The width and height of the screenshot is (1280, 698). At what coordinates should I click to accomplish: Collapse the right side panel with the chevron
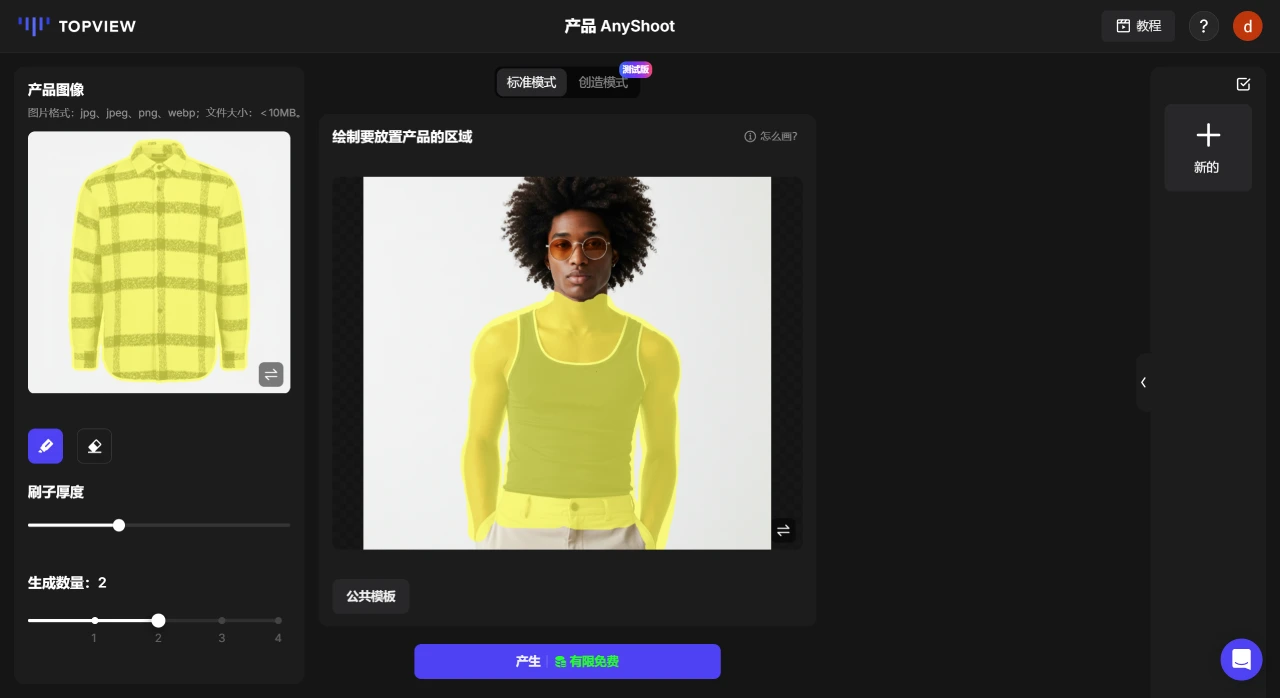coord(1144,382)
